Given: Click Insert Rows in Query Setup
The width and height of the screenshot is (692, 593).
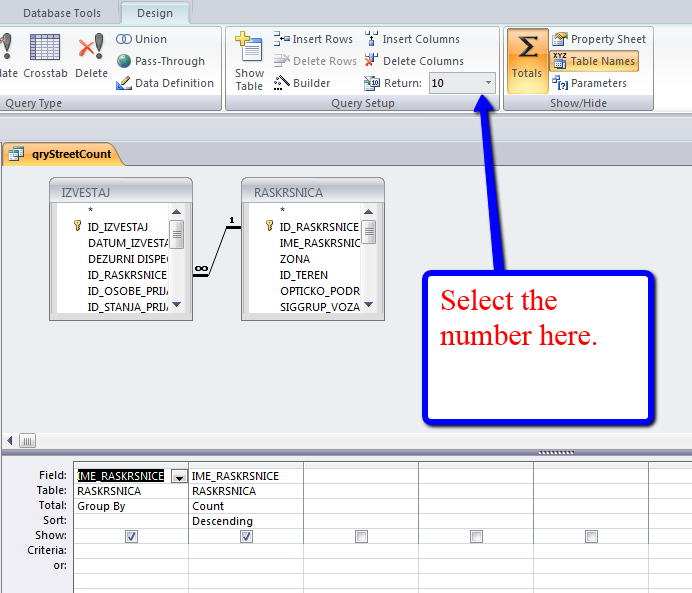Looking at the screenshot, I should 313,39.
